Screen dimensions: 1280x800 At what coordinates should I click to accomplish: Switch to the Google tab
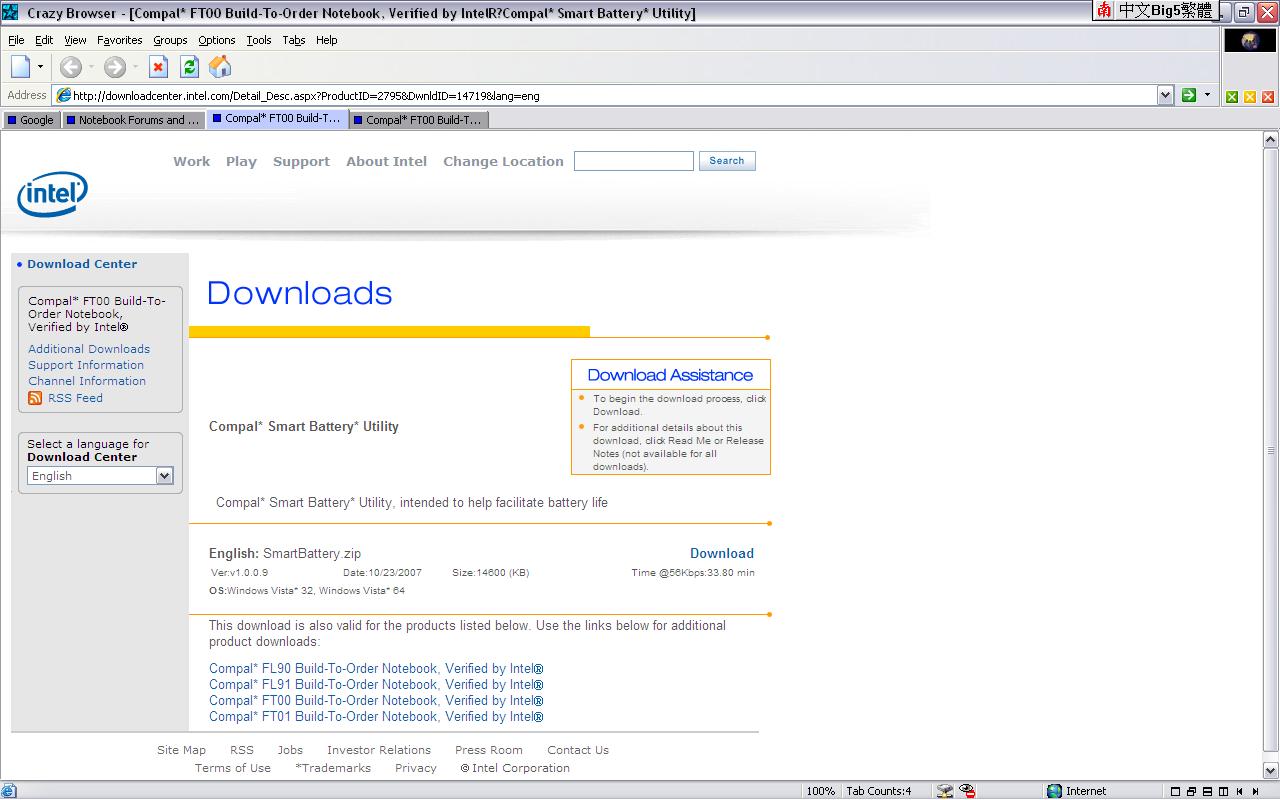31,120
